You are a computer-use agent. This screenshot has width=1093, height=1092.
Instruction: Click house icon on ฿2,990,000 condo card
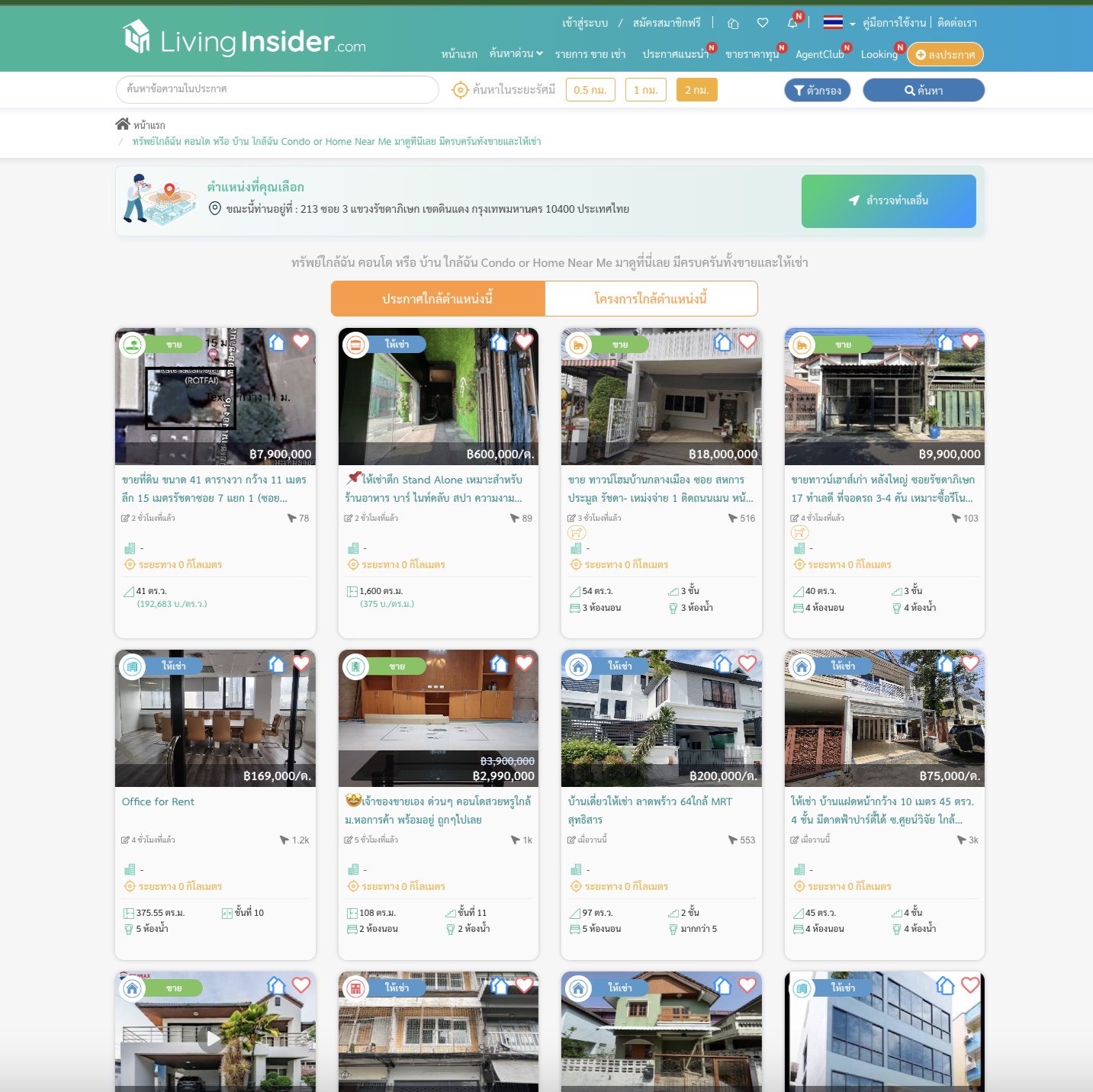point(500,663)
